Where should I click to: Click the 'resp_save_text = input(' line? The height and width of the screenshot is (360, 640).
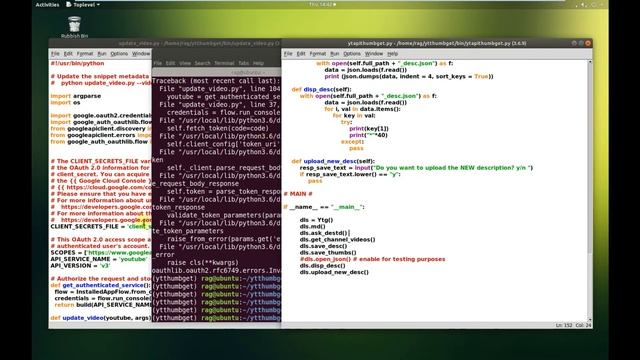coord(416,168)
